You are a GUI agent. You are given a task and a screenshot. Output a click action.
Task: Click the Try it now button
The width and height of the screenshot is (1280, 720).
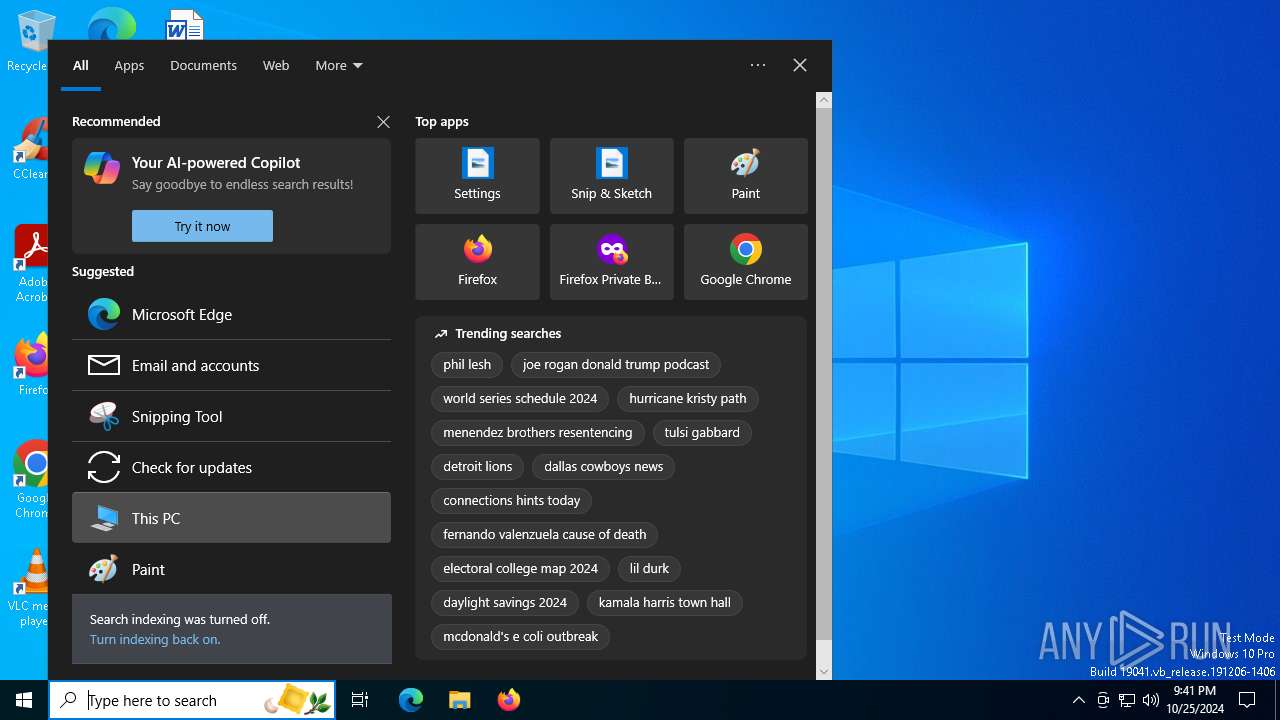pos(202,226)
